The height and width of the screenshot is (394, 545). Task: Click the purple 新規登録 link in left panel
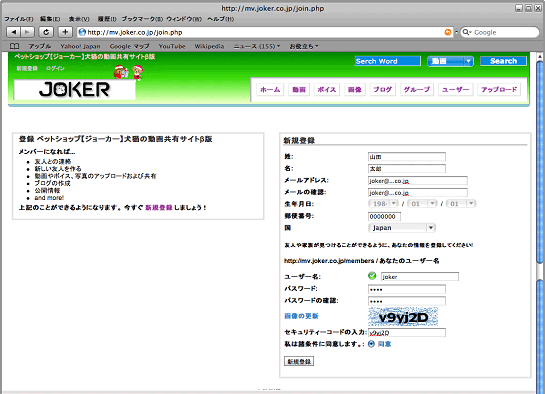pyautogui.click(x=159, y=207)
